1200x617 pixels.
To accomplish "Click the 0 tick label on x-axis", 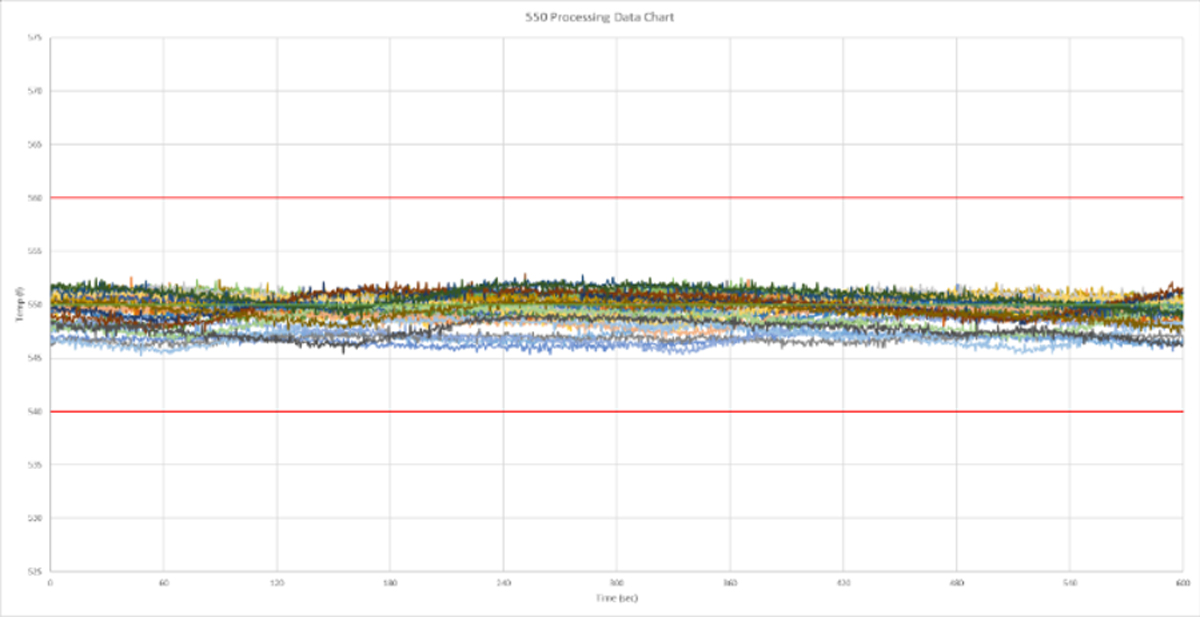I will click(50, 582).
